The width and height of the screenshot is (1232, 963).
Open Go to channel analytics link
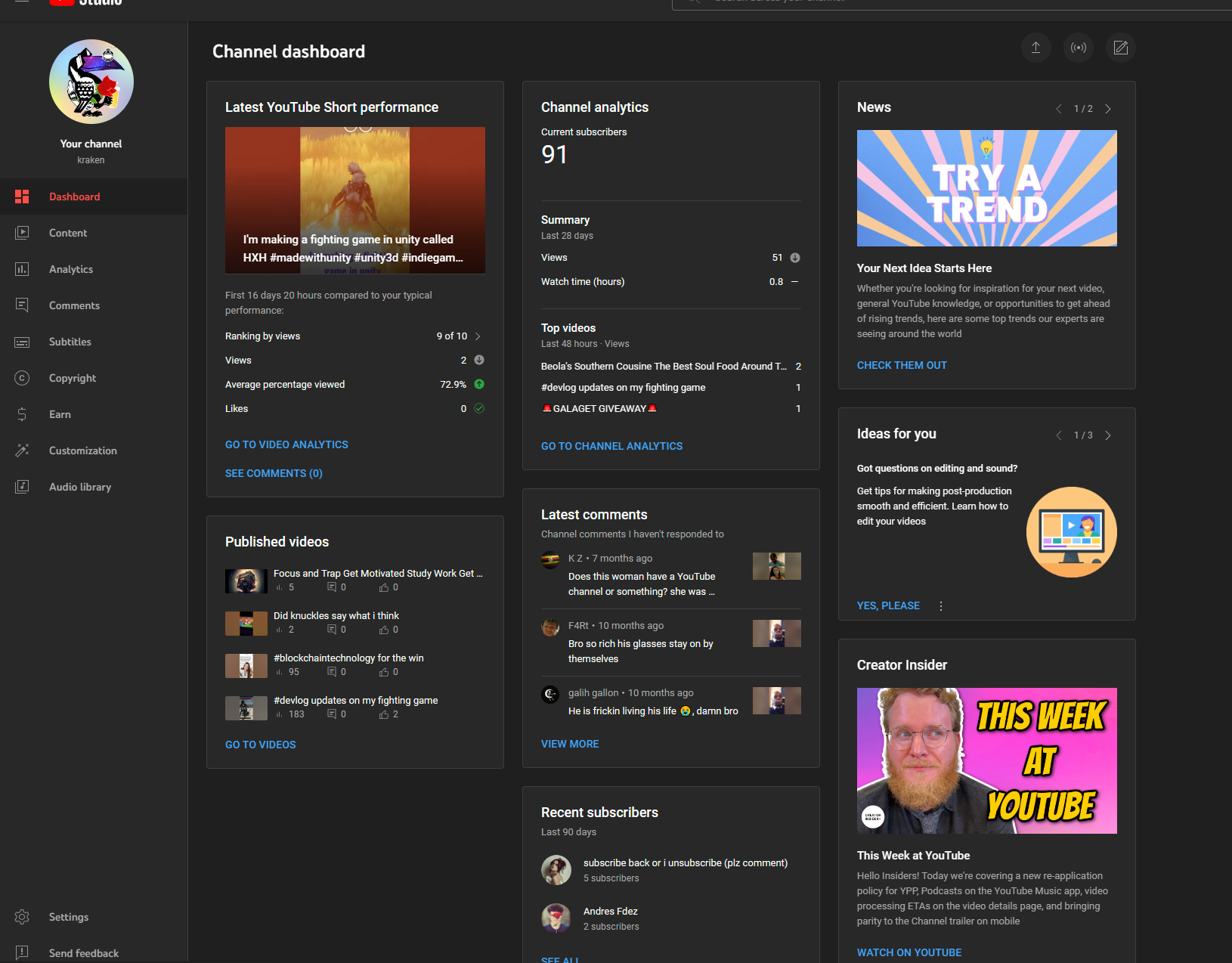coord(611,446)
